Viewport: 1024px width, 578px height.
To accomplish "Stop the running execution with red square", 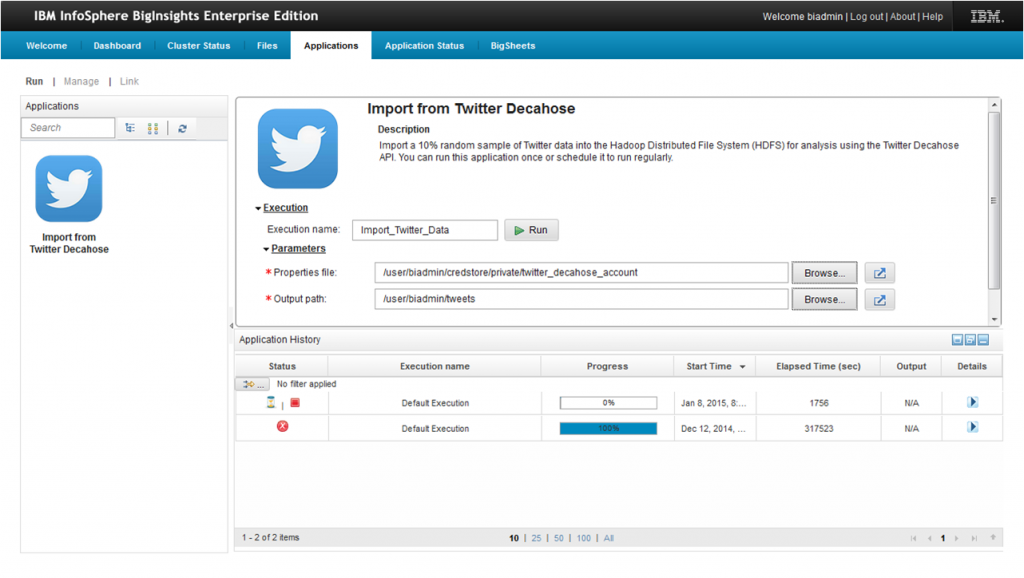I will click(x=295, y=403).
